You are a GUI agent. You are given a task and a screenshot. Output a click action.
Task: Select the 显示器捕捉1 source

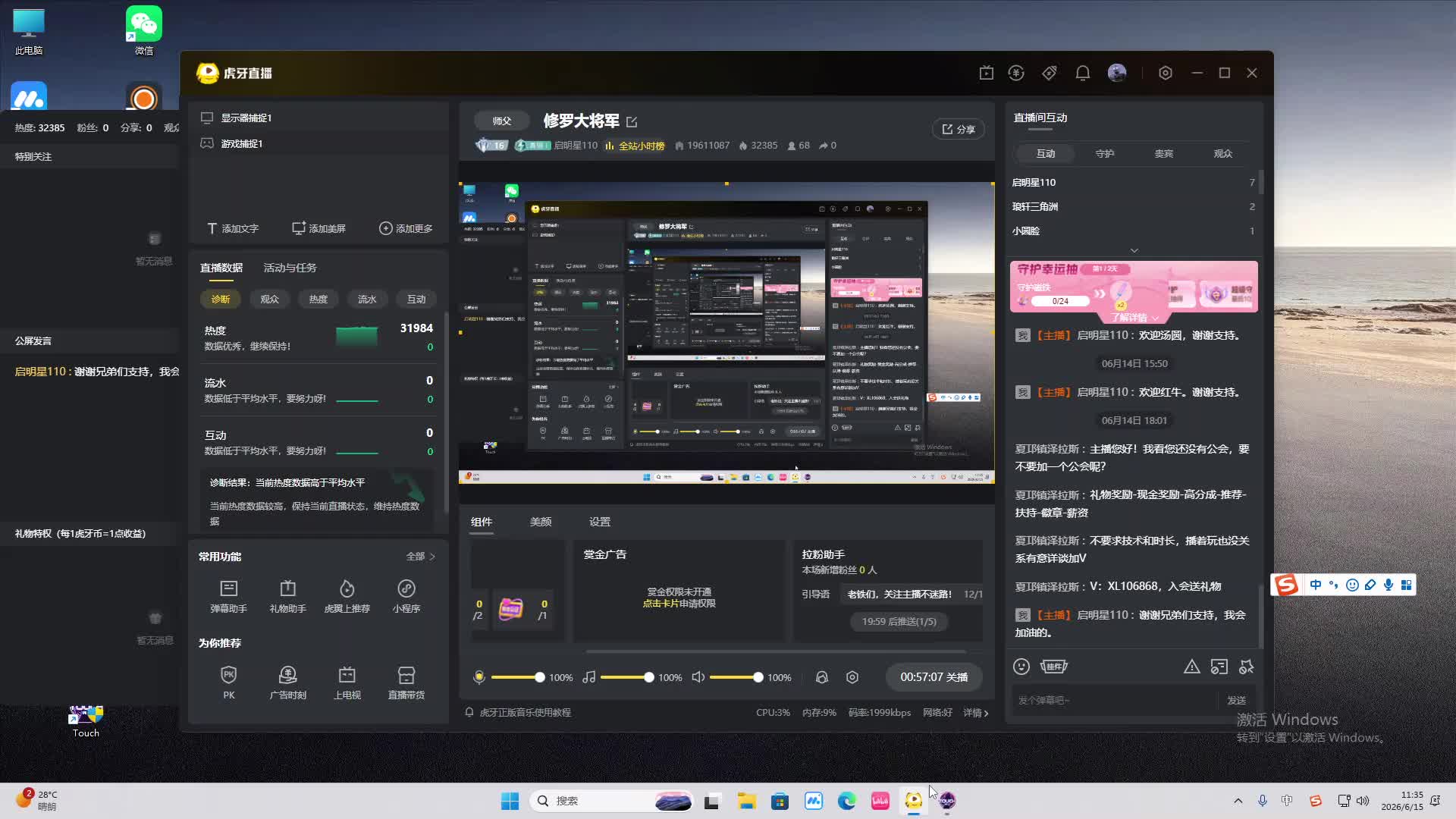(318, 118)
